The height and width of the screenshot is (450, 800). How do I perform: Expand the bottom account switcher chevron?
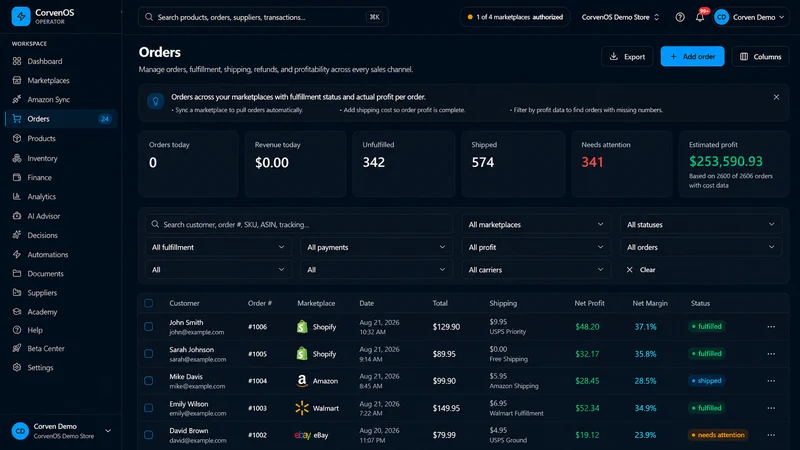(x=108, y=431)
